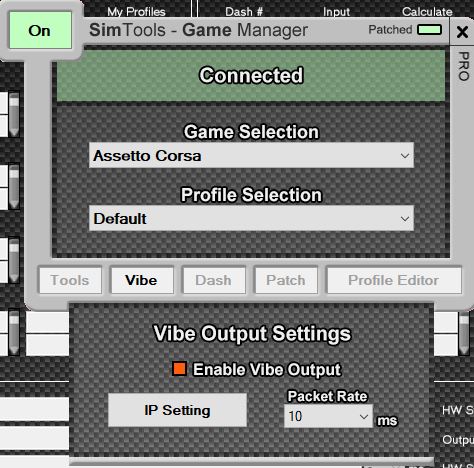Open the Profile Editor
Image resolution: width=474 pixels, height=468 pixels.
click(x=394, y=280)
